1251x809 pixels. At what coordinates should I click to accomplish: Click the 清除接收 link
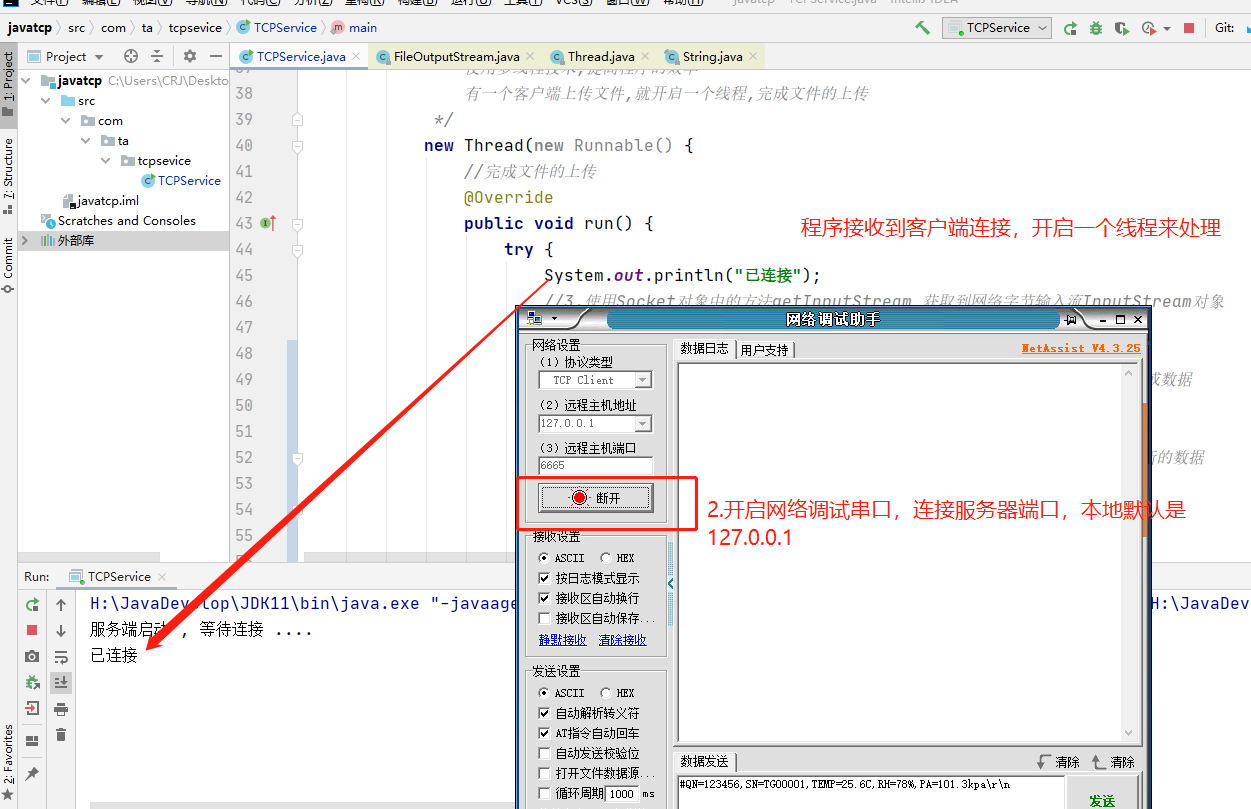[623, 638]
